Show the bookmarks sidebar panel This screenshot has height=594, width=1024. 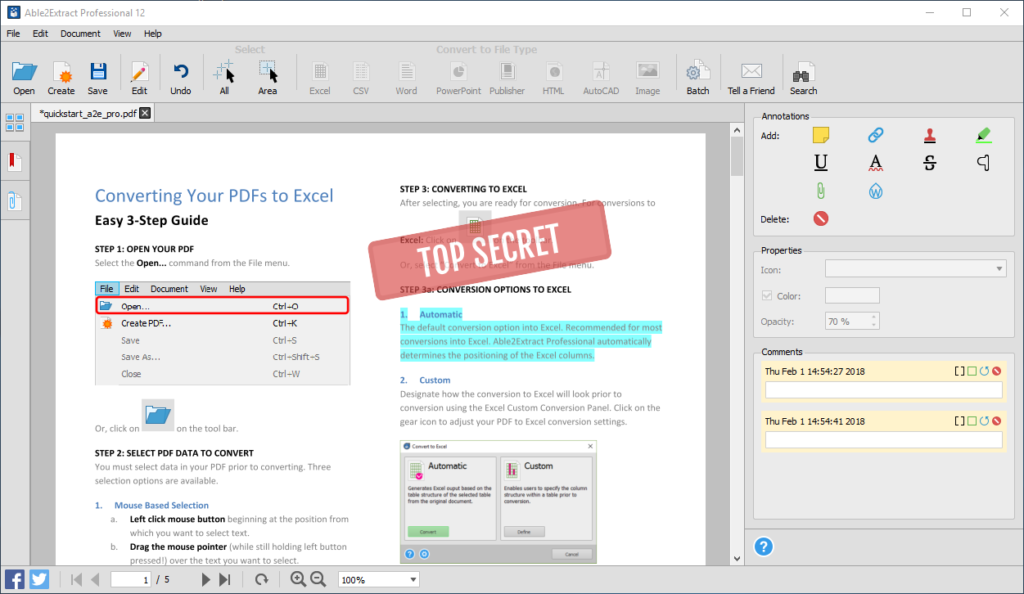(x=14, y=161)
